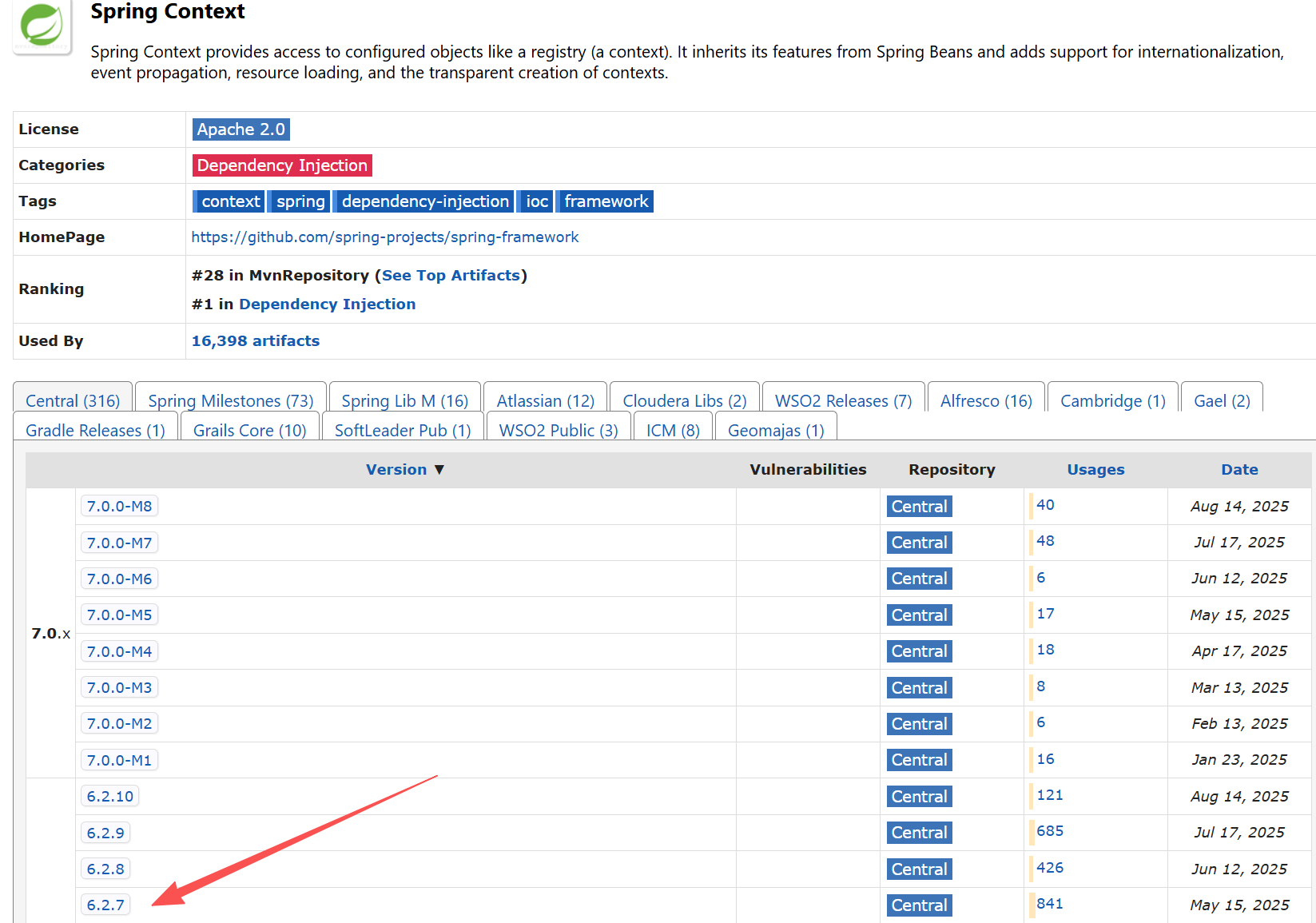
Task: Open version 6.2.9
Action: (x=105, y=833)
